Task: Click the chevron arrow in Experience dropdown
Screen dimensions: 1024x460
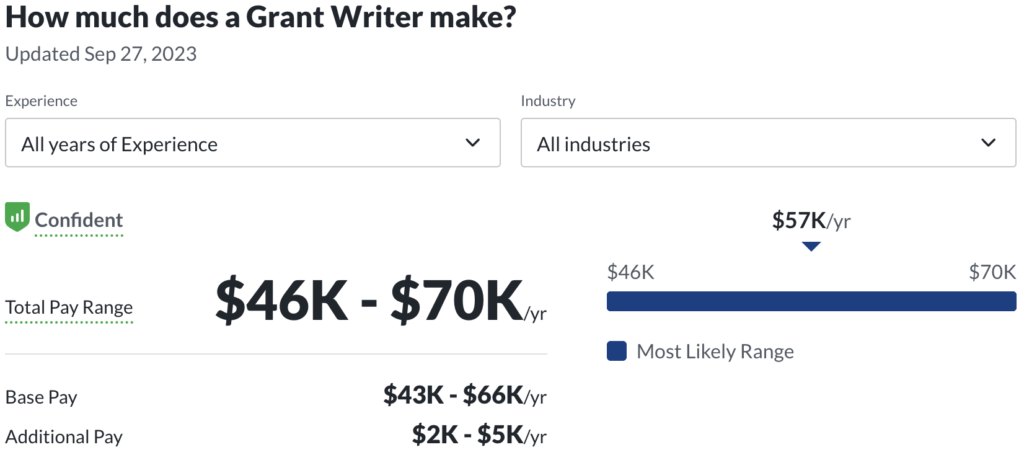Action: 473,142
